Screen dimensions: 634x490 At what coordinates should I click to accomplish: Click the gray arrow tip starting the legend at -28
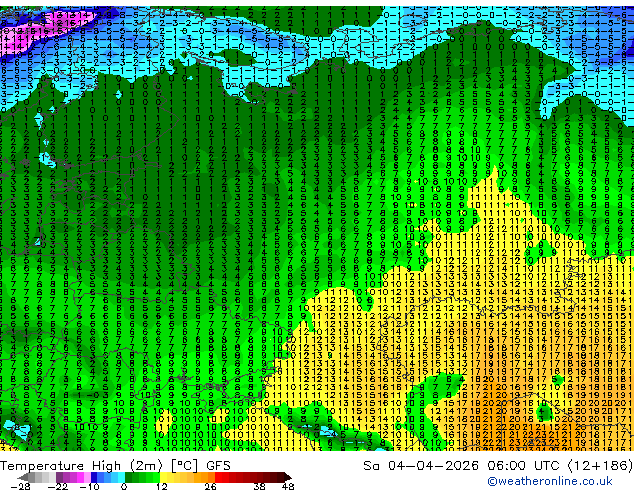pyautogui.click(x=22, y=477)
